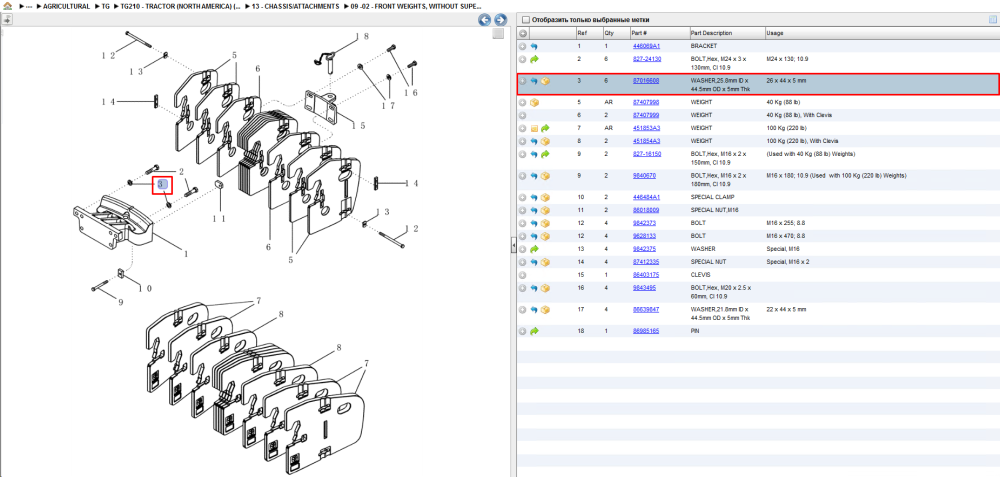Sort by the Qty column header
This screenshot has width=1000, height=477.
click(615, 33)
